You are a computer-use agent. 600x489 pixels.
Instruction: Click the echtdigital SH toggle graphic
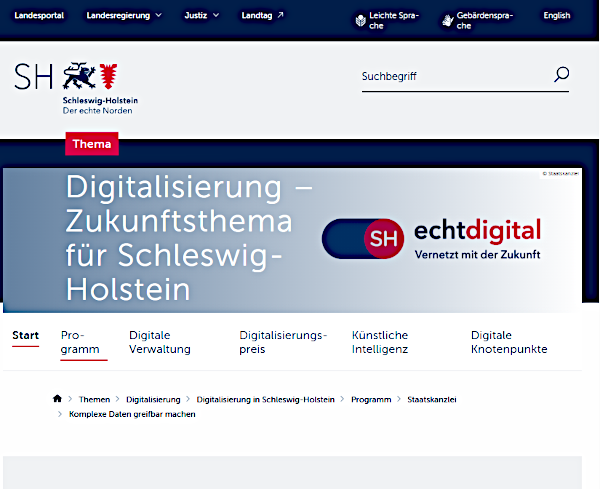coord(363,238)
